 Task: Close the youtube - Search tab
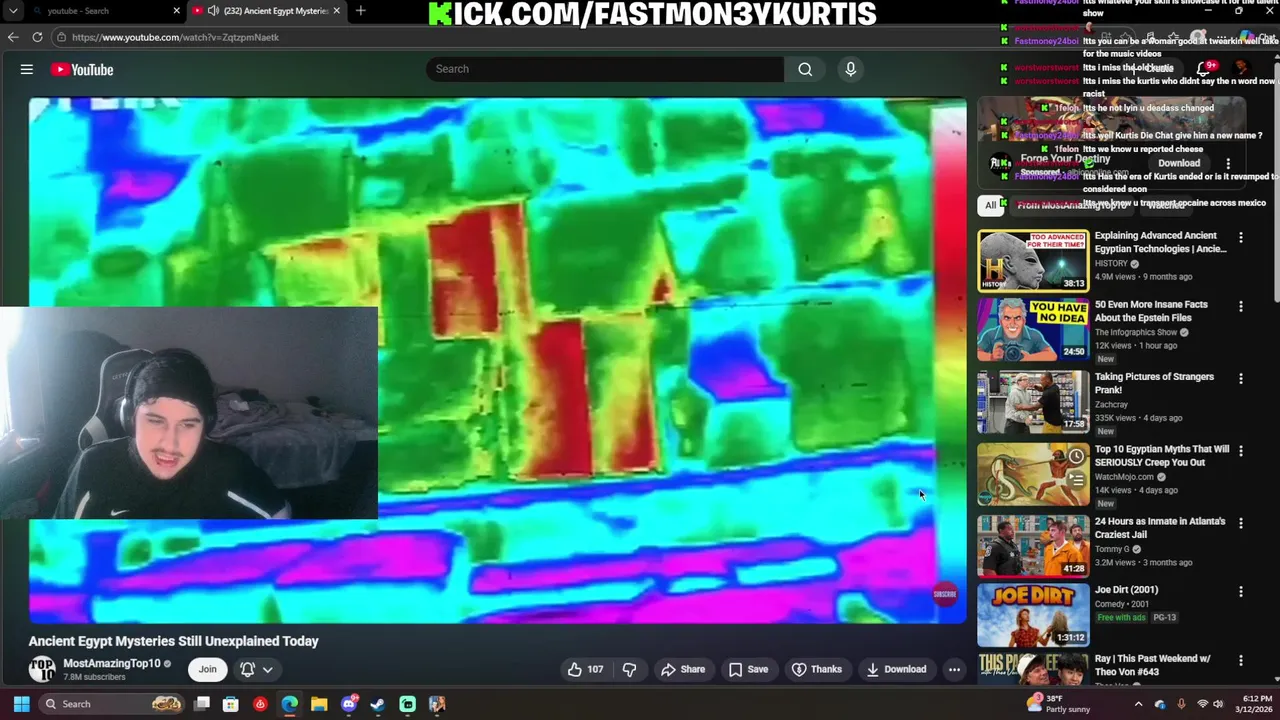pyautogui.click(x=177, y=11)
